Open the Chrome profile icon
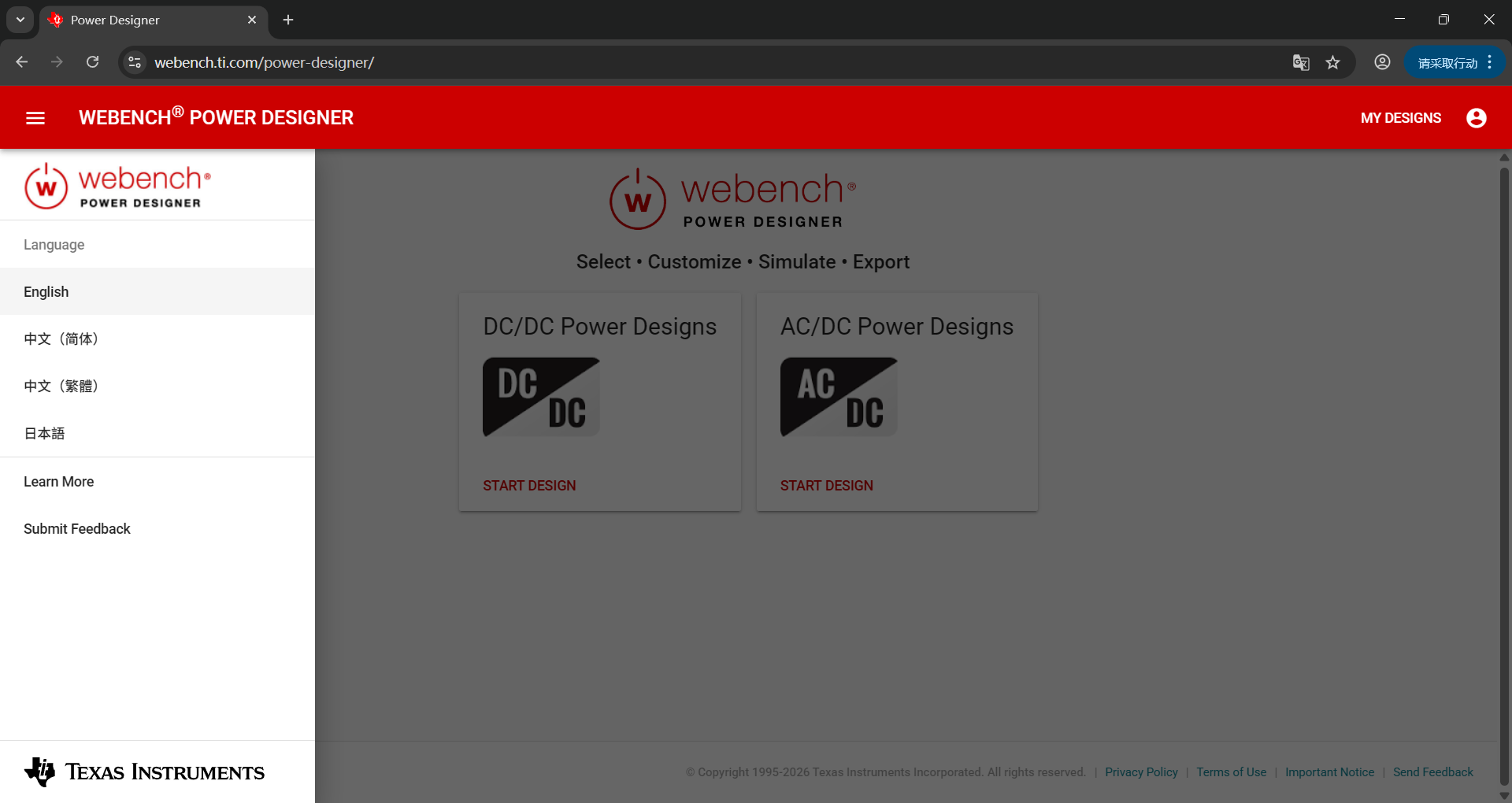The width and height of the screenshot is (1512, 803). (1382, 62)
